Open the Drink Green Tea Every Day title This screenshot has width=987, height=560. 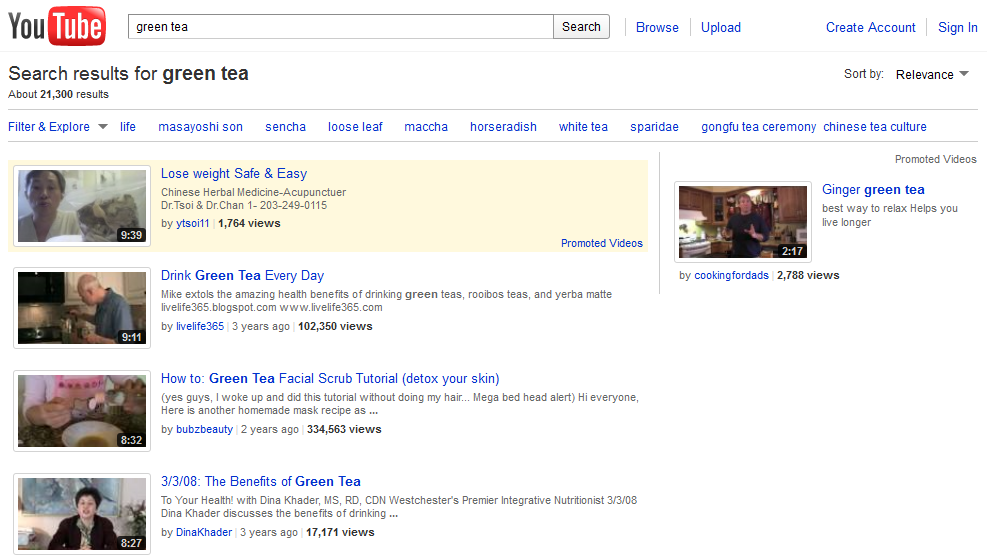pyautogui.click(x=242, y=276)
